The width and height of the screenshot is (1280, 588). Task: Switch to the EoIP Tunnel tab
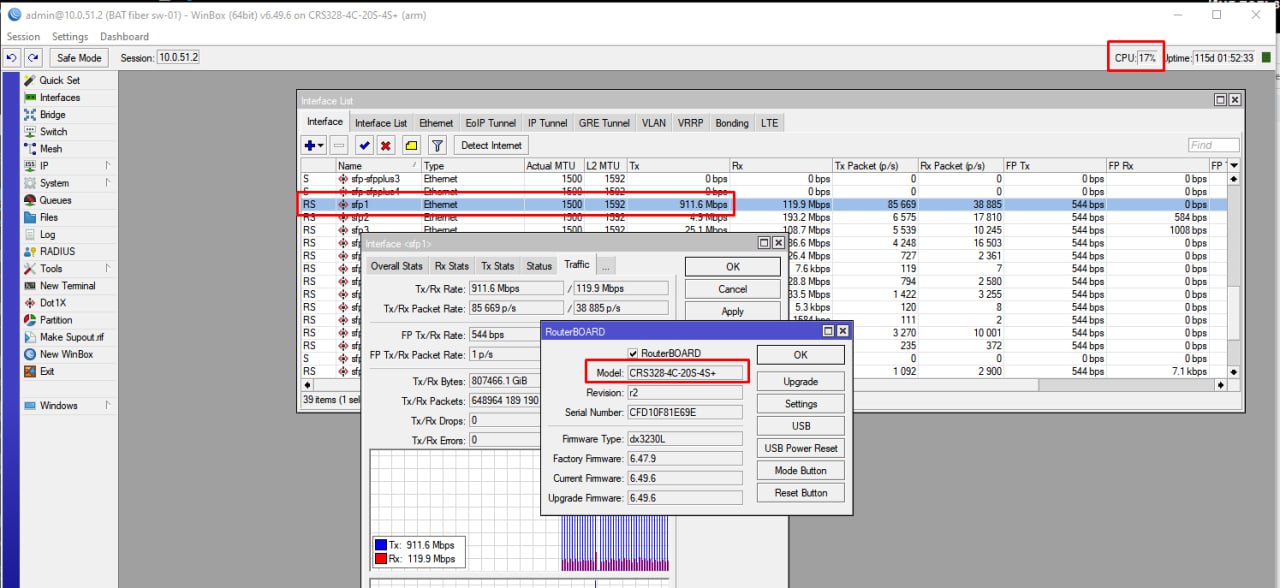(x=491, y=123)
